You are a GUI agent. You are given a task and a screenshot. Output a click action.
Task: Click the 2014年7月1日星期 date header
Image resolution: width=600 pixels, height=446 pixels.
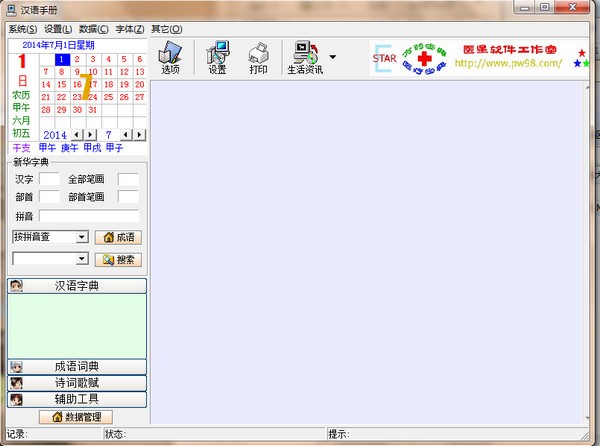click(58, 45)
